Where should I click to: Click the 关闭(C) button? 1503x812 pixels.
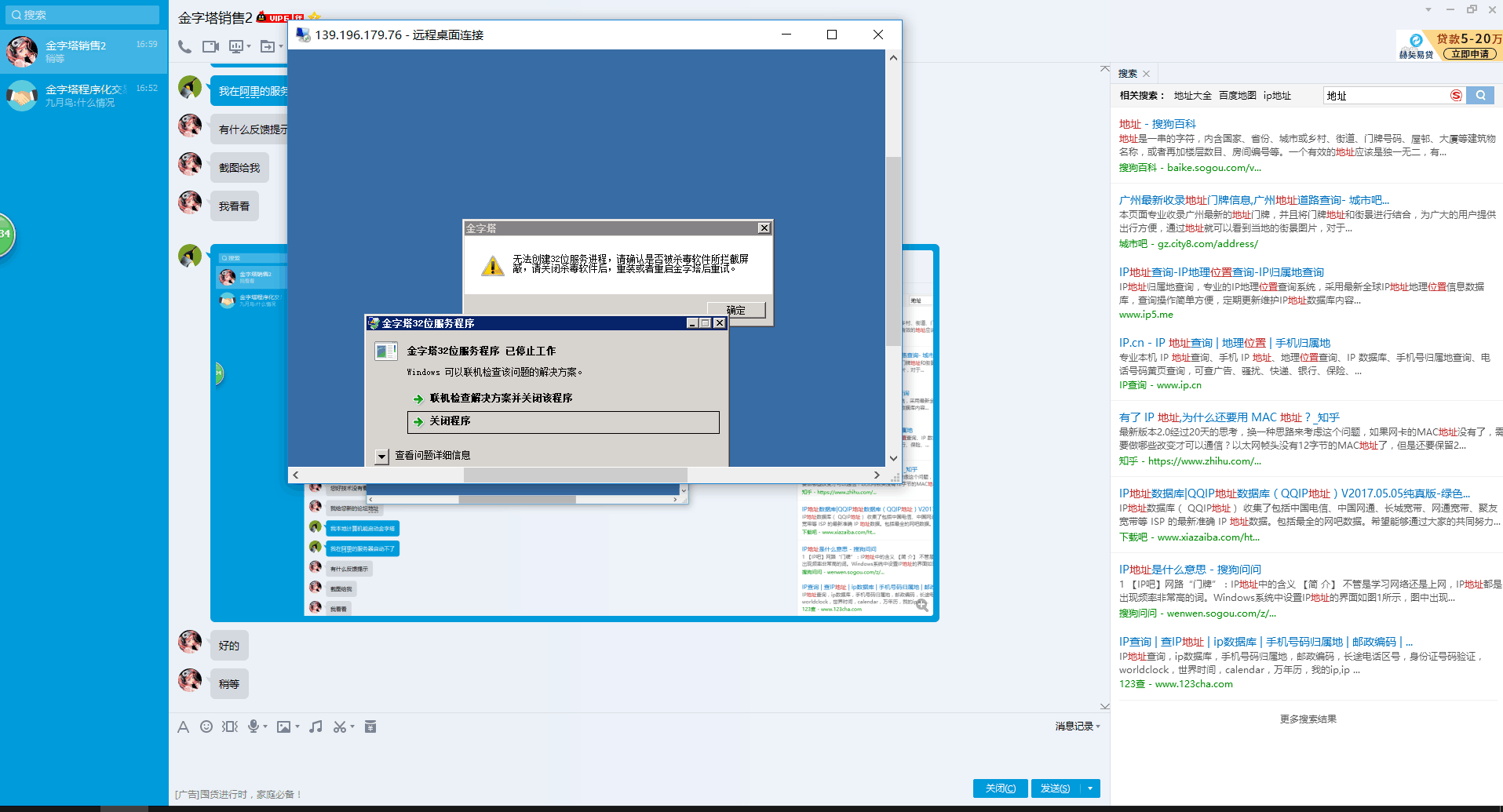tap(1001, 788)
